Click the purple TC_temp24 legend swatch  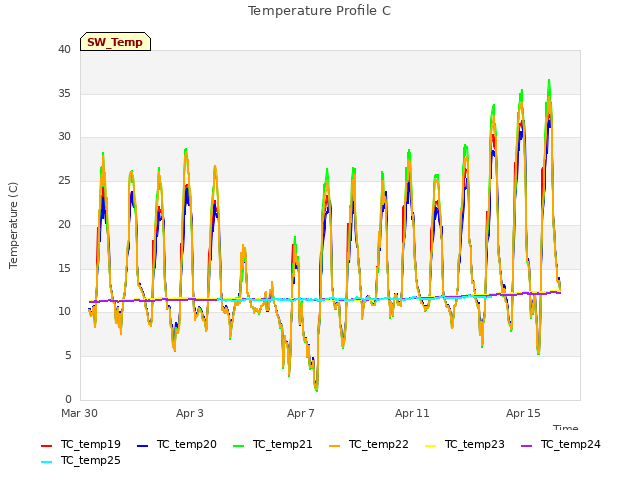[x=527, y=446]
